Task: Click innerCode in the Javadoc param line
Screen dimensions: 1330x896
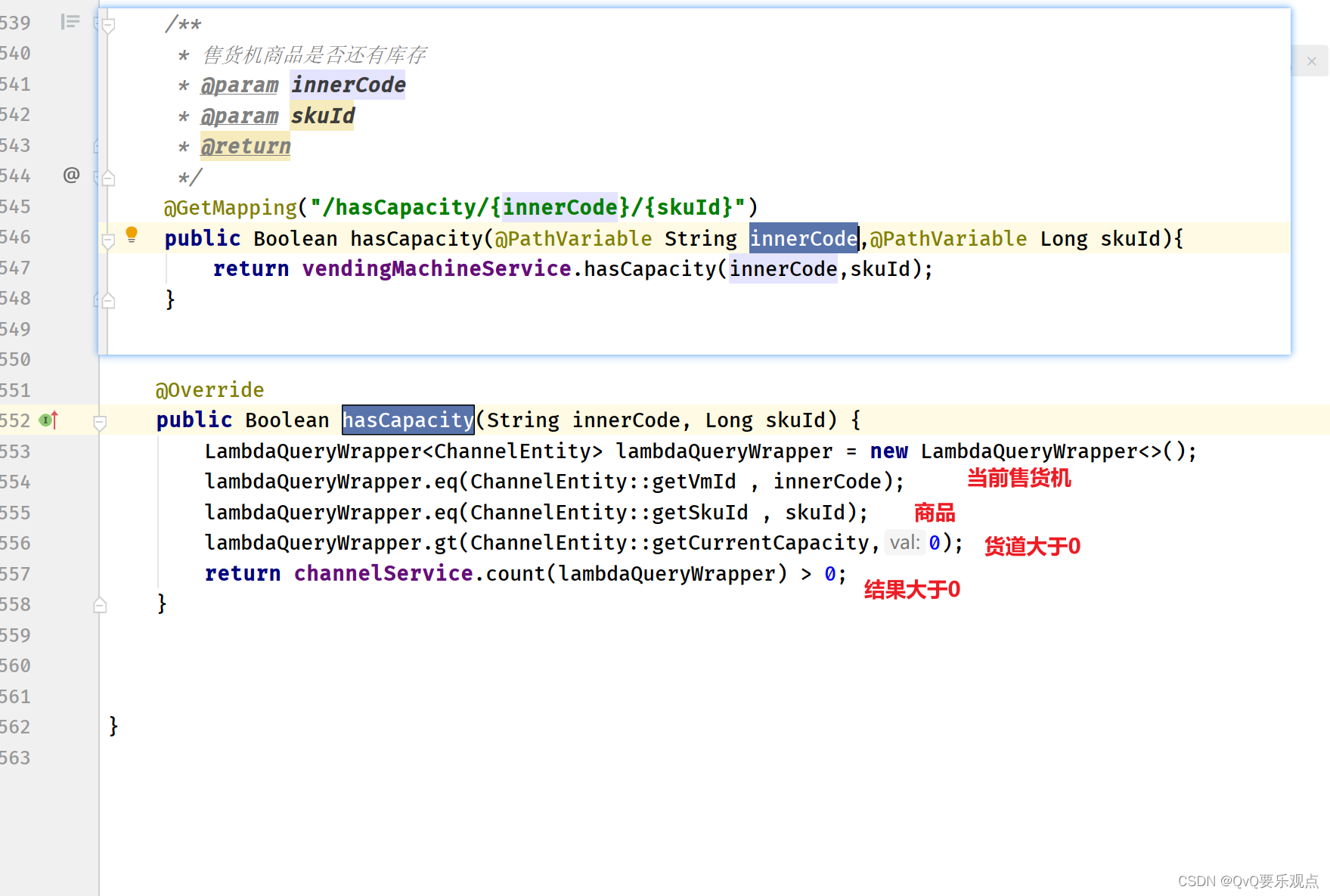Action: tap(349, 85)
